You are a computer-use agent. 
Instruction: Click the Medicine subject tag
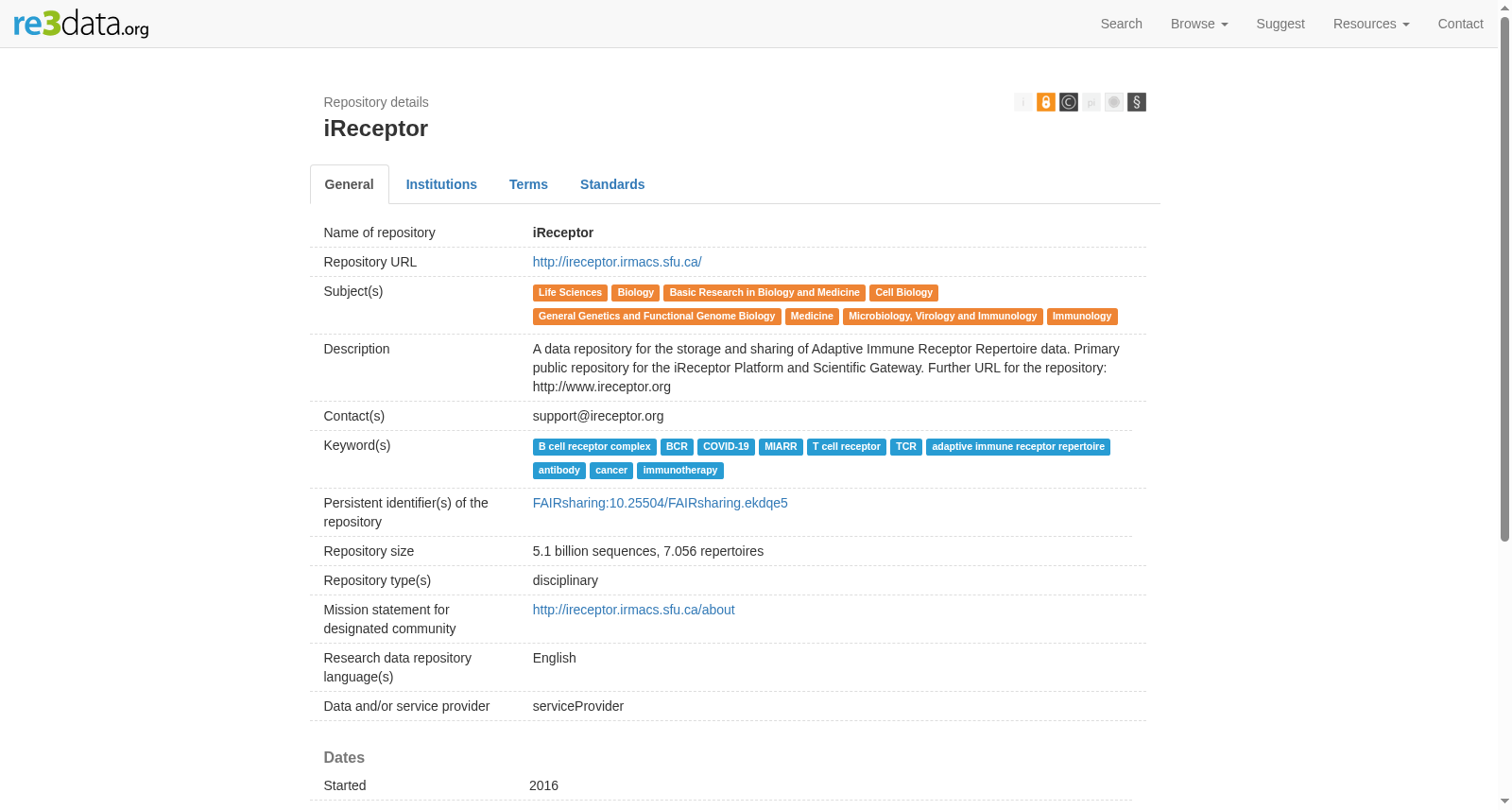(812, 317)
